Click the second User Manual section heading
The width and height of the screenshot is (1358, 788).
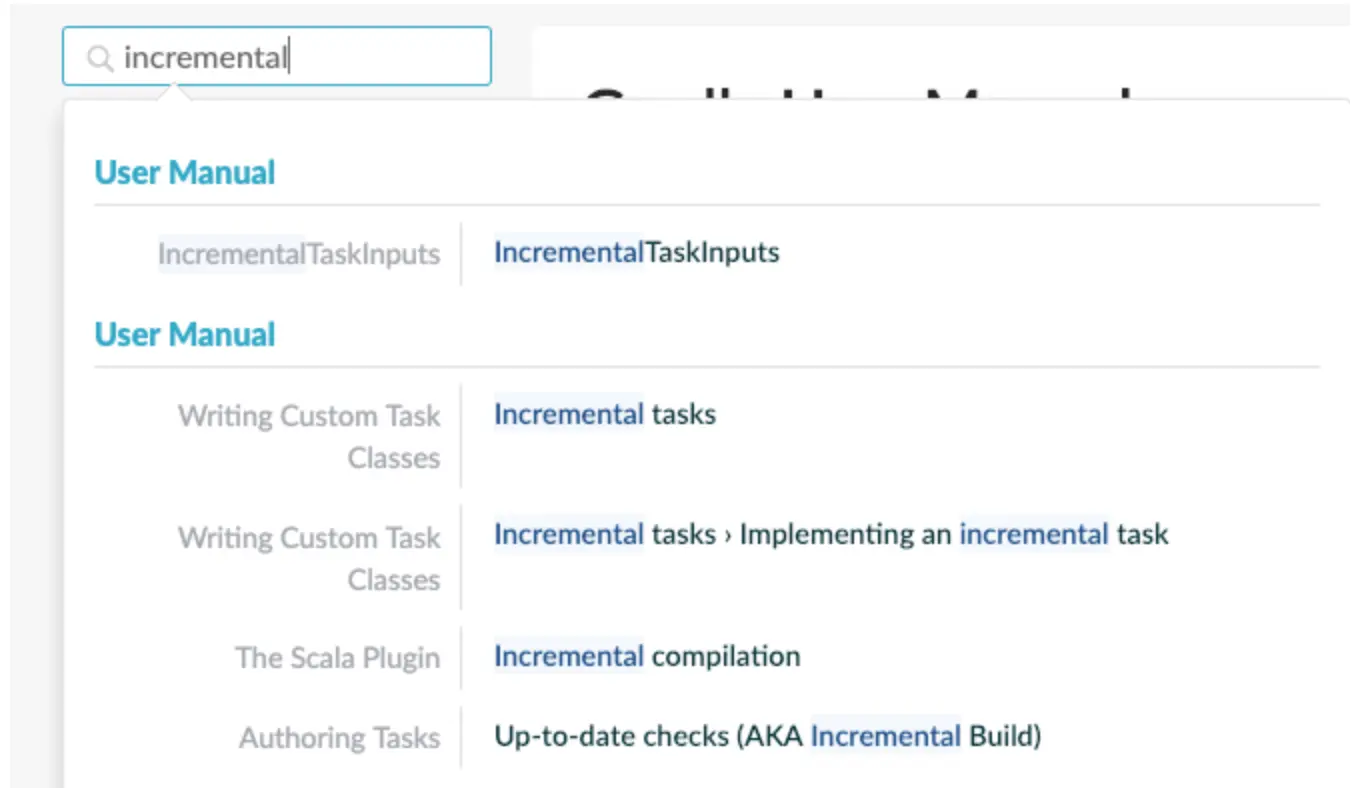pyautogui.click(x=185, y=334)
